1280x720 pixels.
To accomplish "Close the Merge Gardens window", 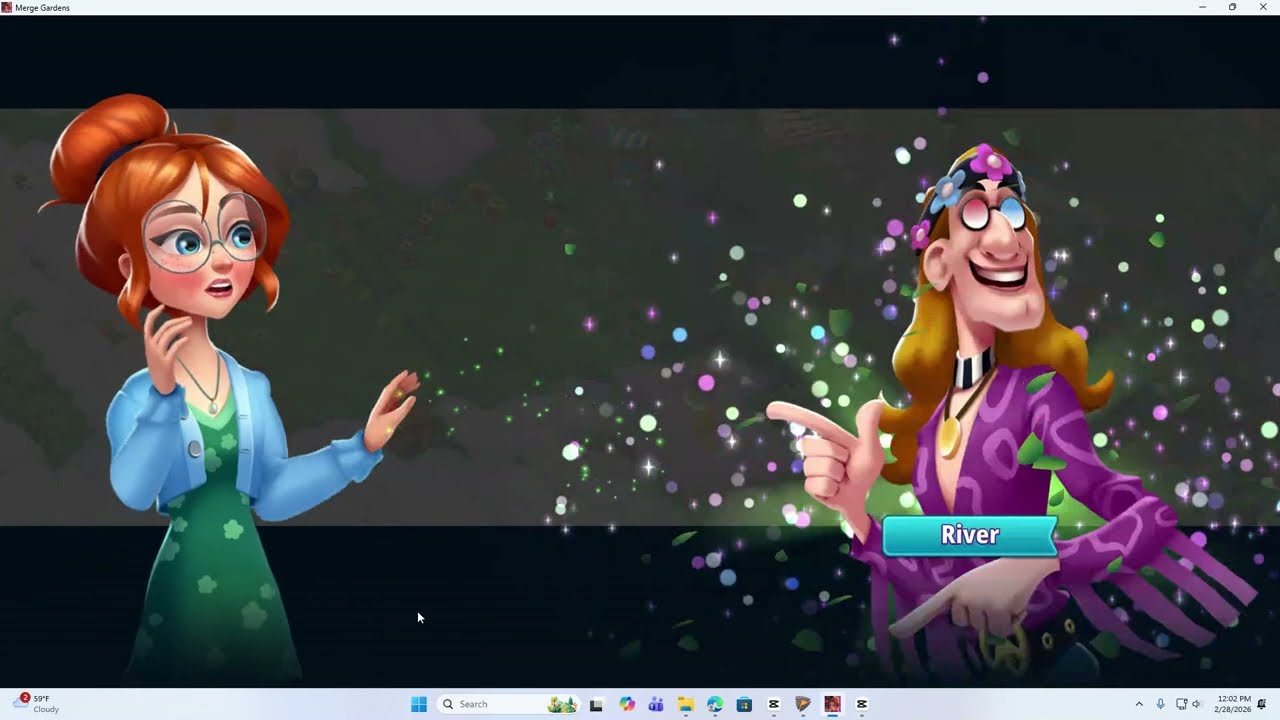I will point(1263,7).
